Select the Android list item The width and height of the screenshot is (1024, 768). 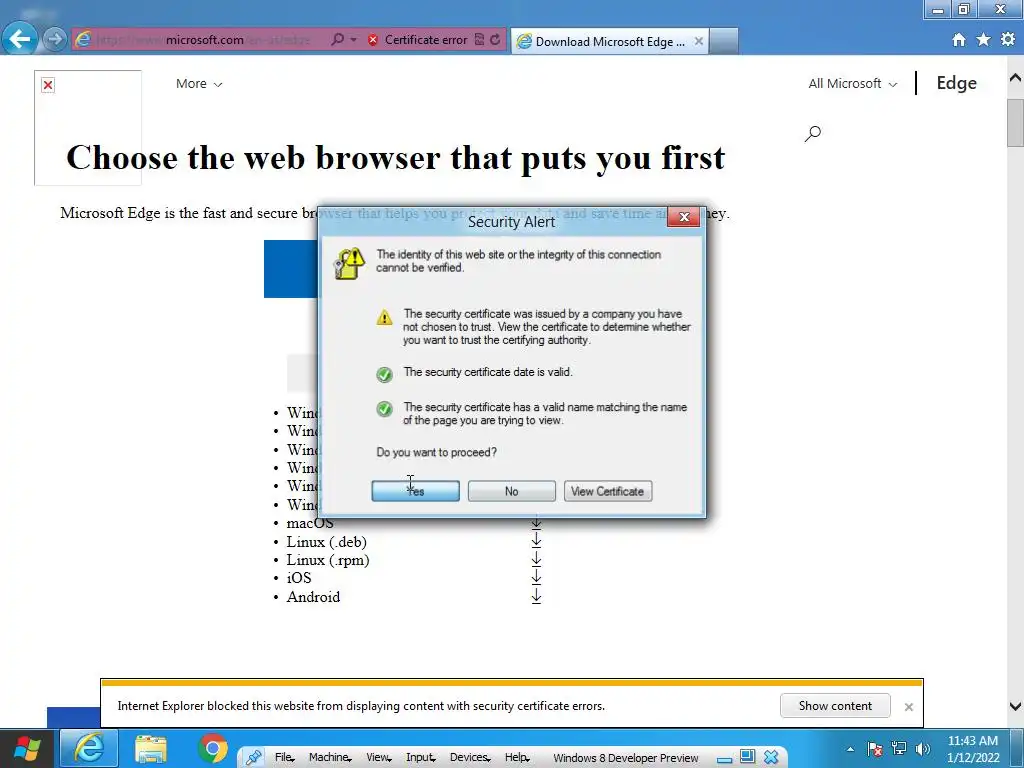click(313, 597)
